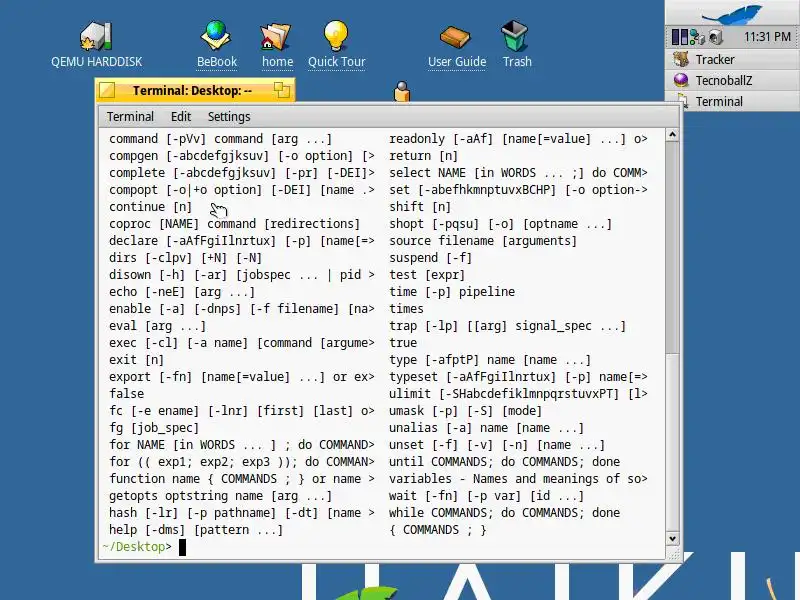Click the 'wait [-fn] [-p var] [id ...]' line
Screen dimensions: 800x600
tap(486, 496)
